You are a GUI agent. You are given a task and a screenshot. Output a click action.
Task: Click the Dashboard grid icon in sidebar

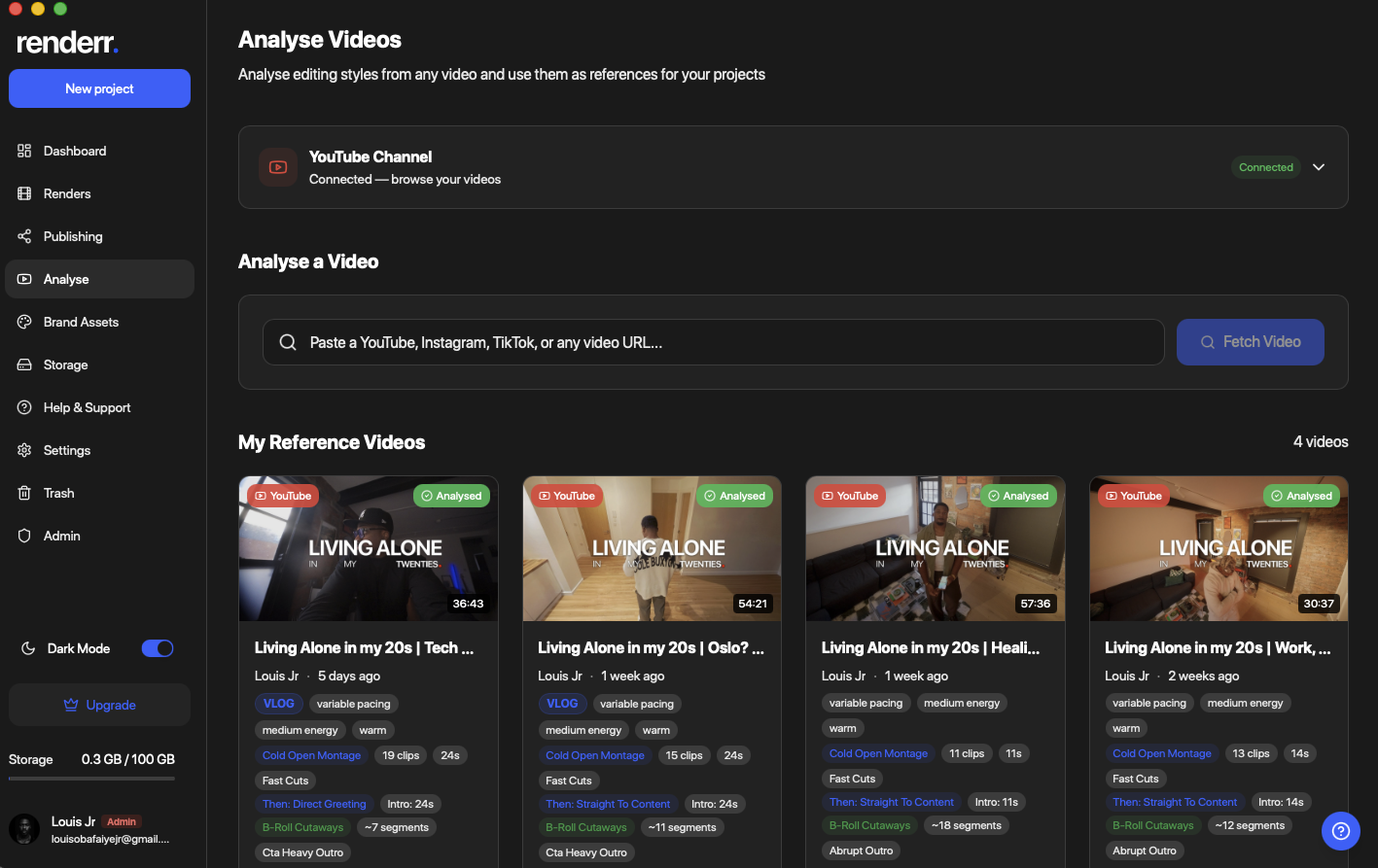point(24,151)
